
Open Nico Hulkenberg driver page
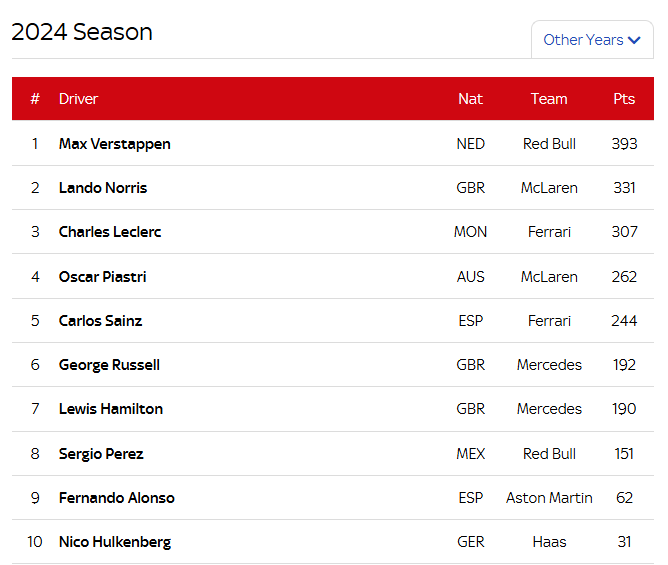click(115, 542)
